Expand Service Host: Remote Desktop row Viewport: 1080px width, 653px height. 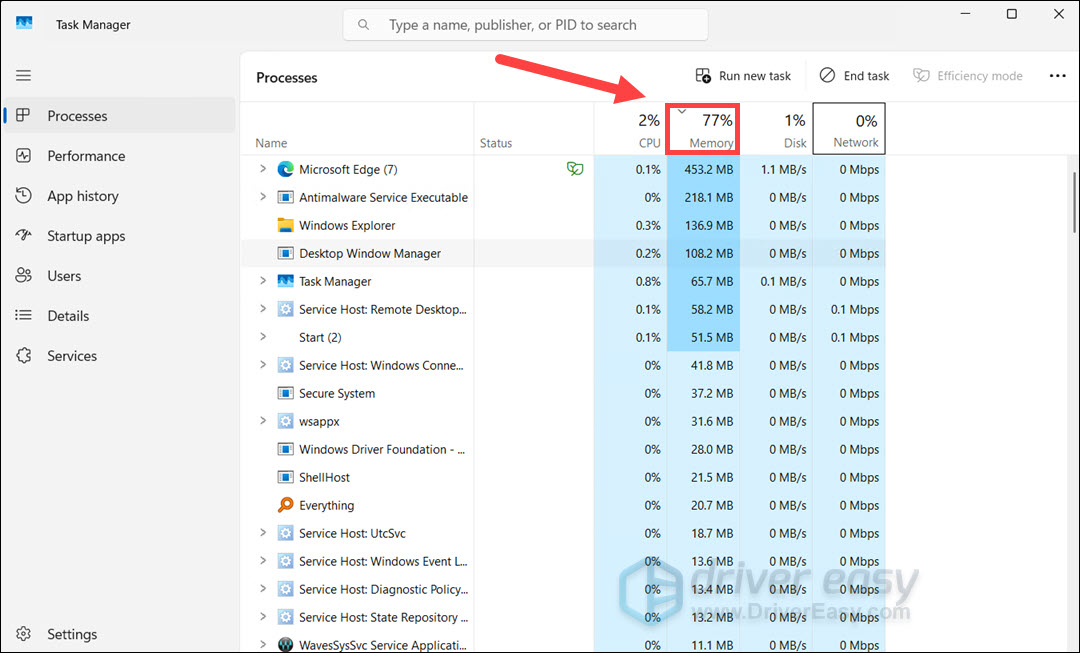(262, 309)
